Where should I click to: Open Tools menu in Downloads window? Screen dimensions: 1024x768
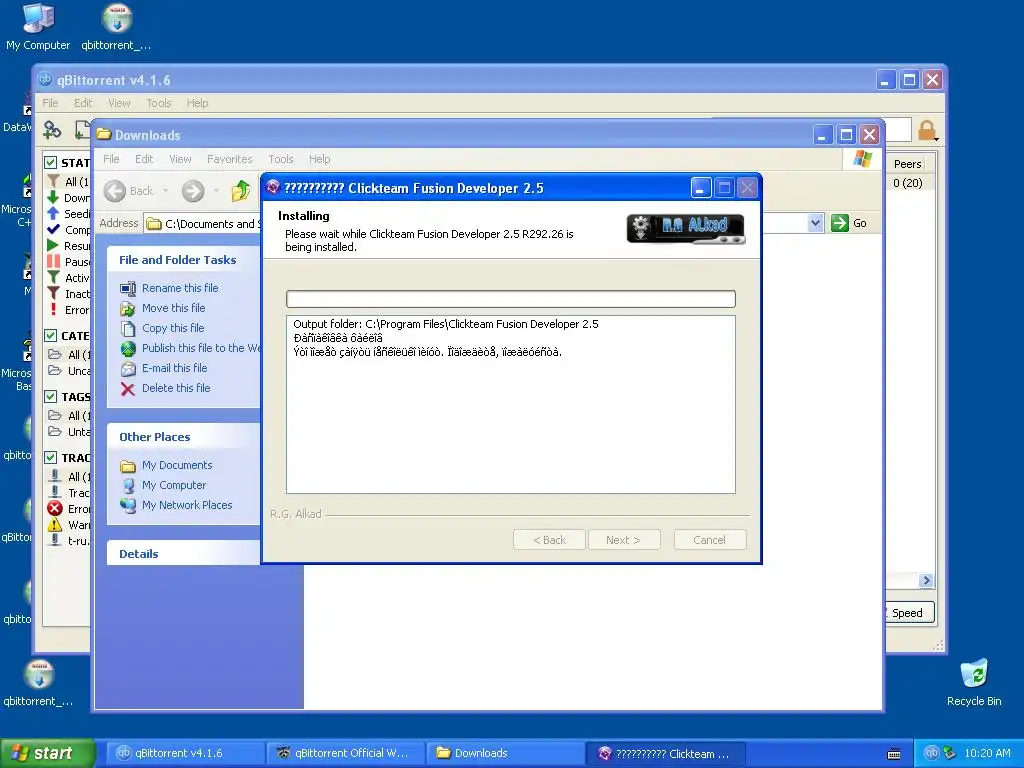point(281,159)
